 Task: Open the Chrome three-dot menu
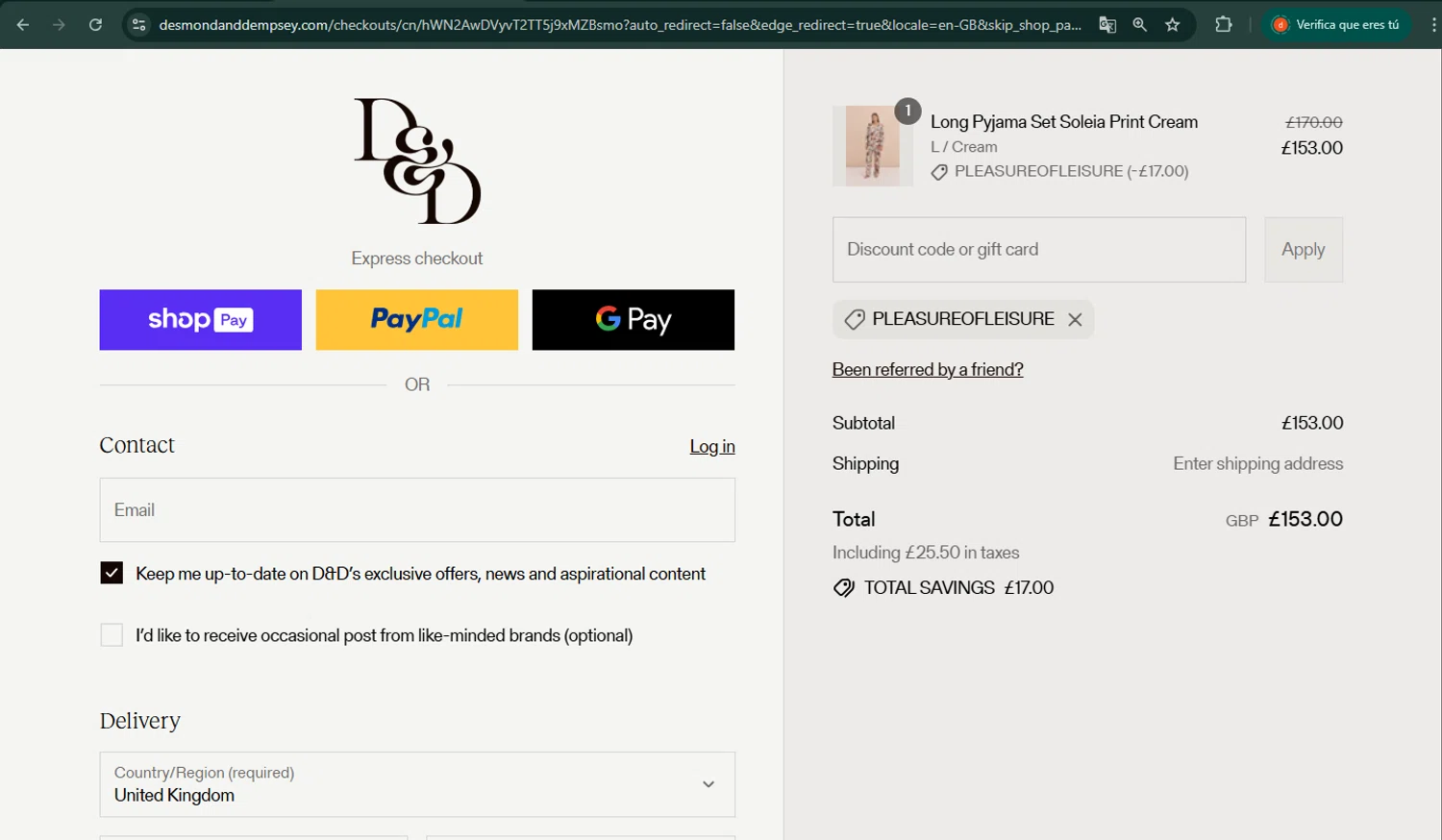tap(1433, 25)
